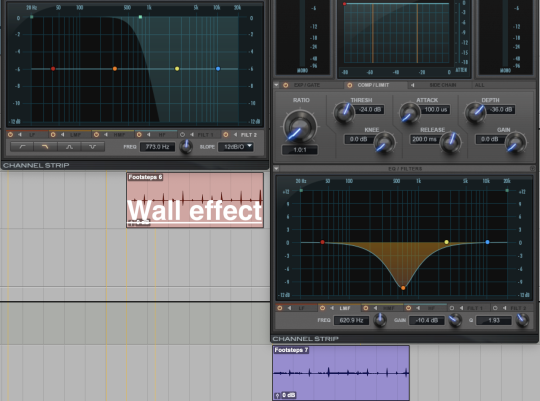Toggle Comp/Limit power button
540x401 pixels.
[350, 85]
